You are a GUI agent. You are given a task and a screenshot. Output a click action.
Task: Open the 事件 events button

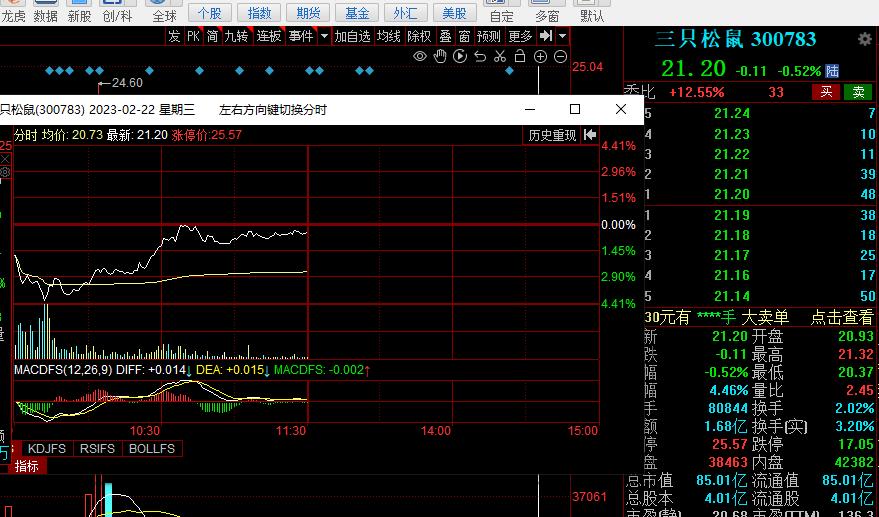301,36
